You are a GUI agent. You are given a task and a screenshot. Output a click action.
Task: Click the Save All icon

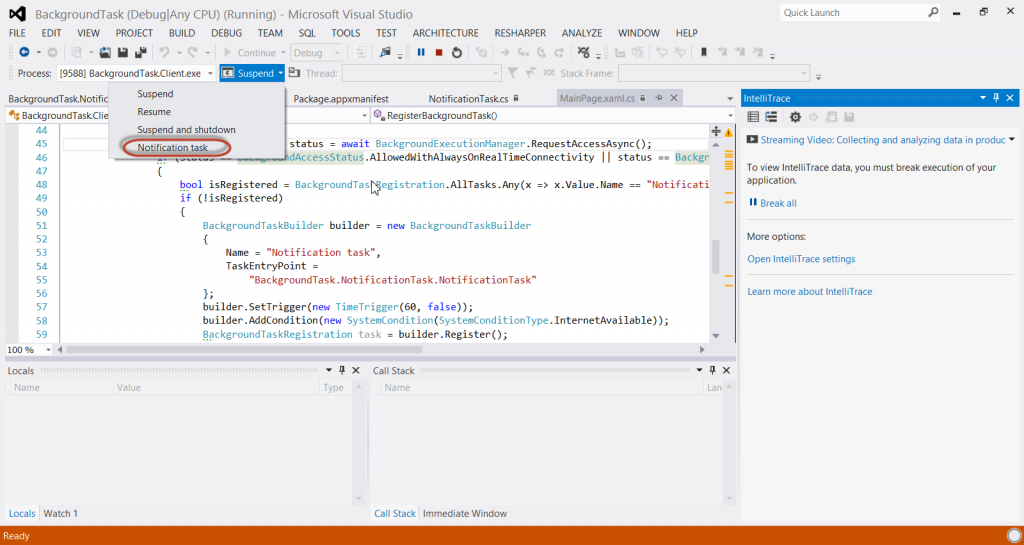(140, 53)
